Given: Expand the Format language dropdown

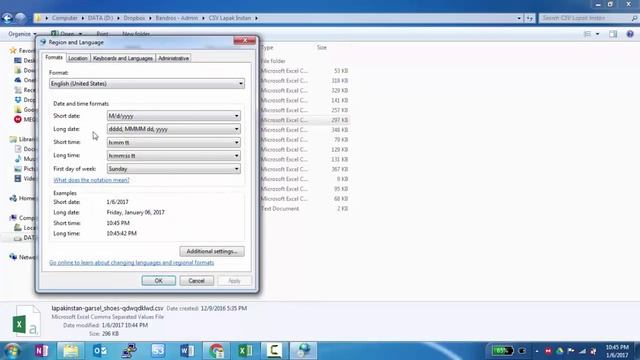Looking at the screenshot, I should coord(240,84).
